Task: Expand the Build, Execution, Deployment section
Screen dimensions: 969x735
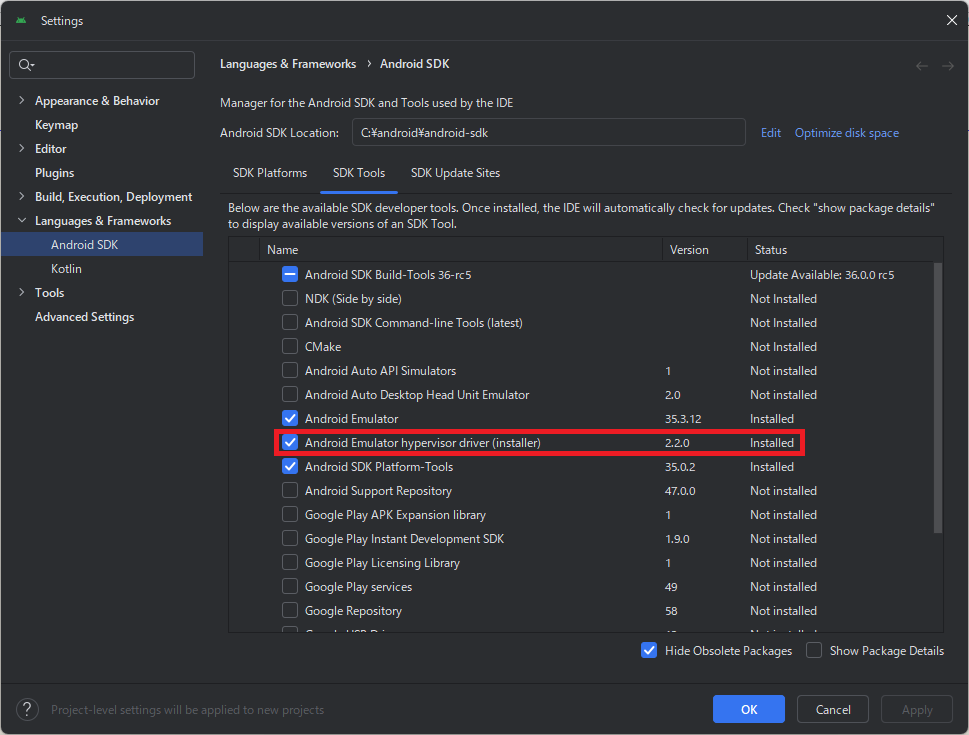Action: 22,197
